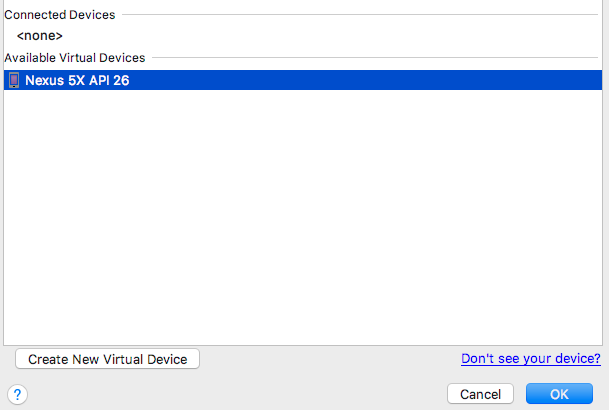609x410 pixels.
Task: Start creating a new virtual device
Action: [x=108, y=359]
